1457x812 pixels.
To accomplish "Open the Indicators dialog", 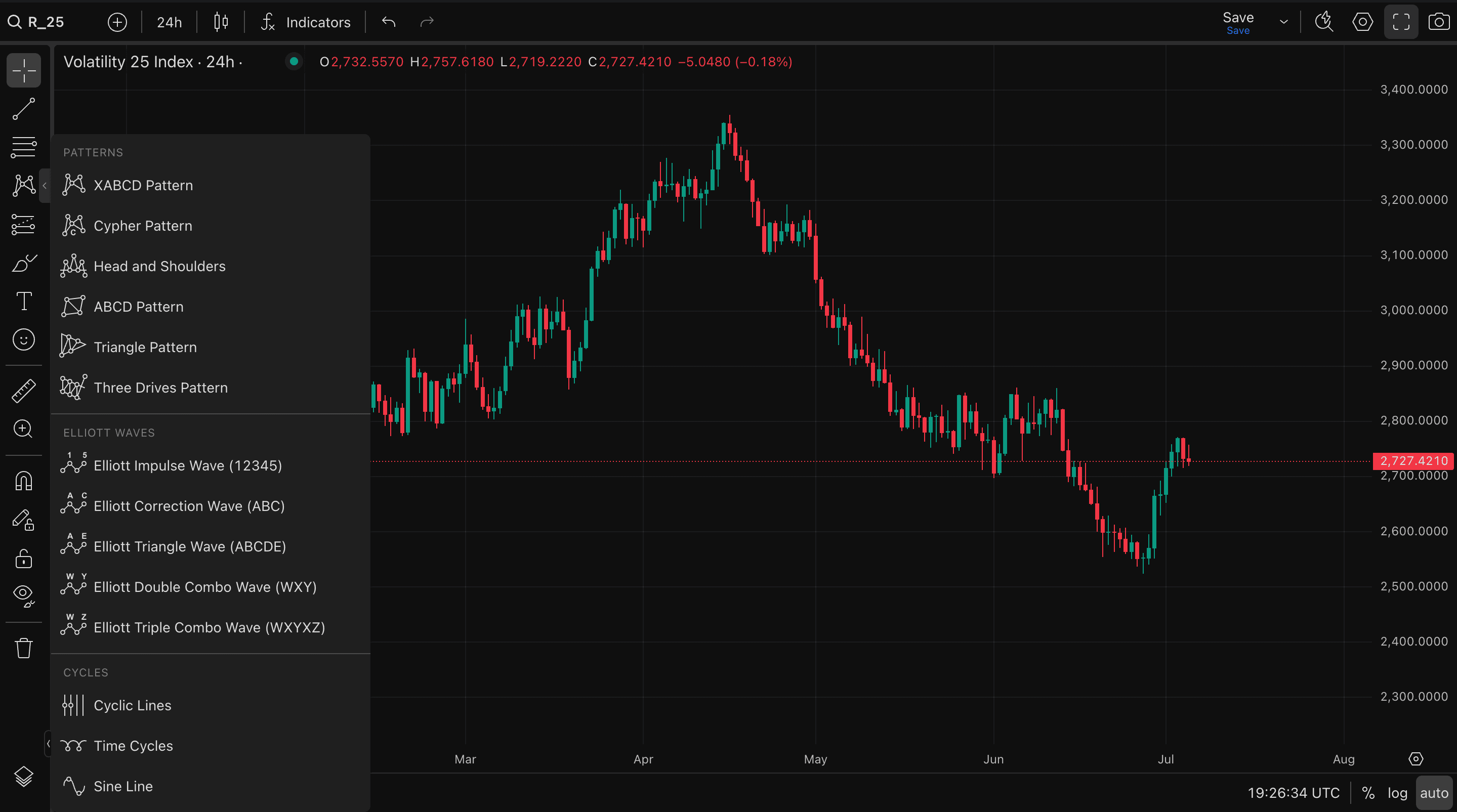I will 306,22.
